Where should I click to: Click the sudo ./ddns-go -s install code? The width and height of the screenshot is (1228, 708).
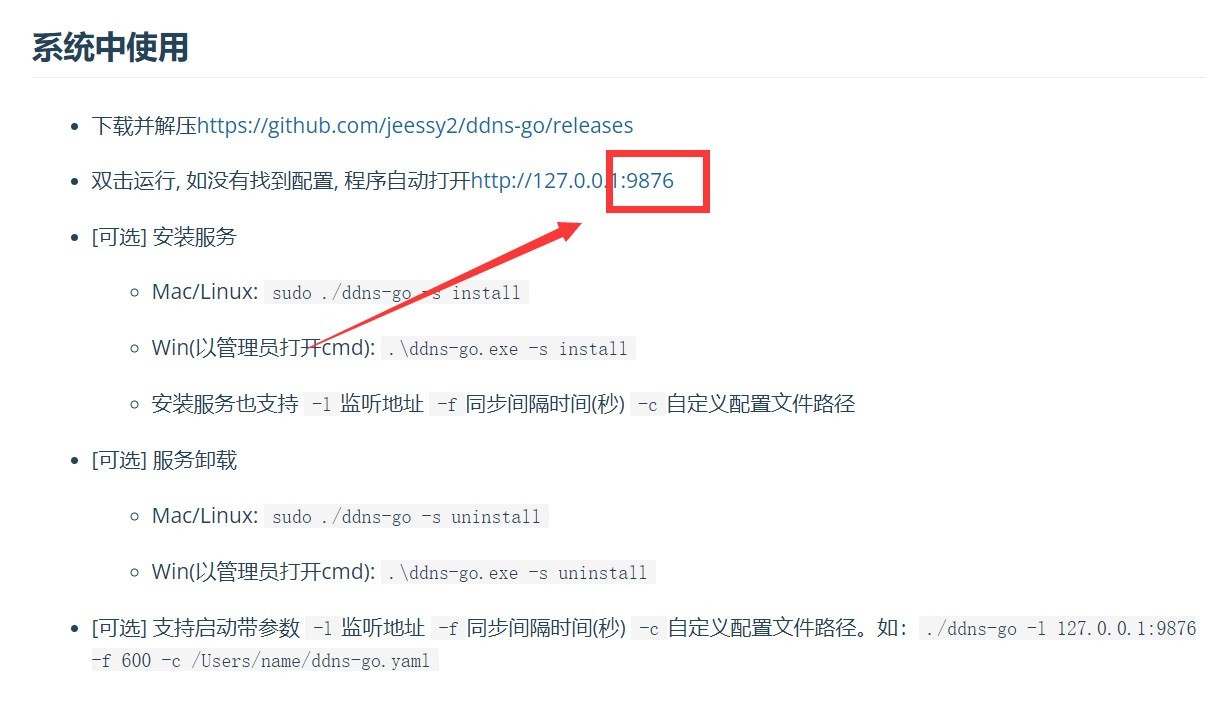[x=396, y=293]
